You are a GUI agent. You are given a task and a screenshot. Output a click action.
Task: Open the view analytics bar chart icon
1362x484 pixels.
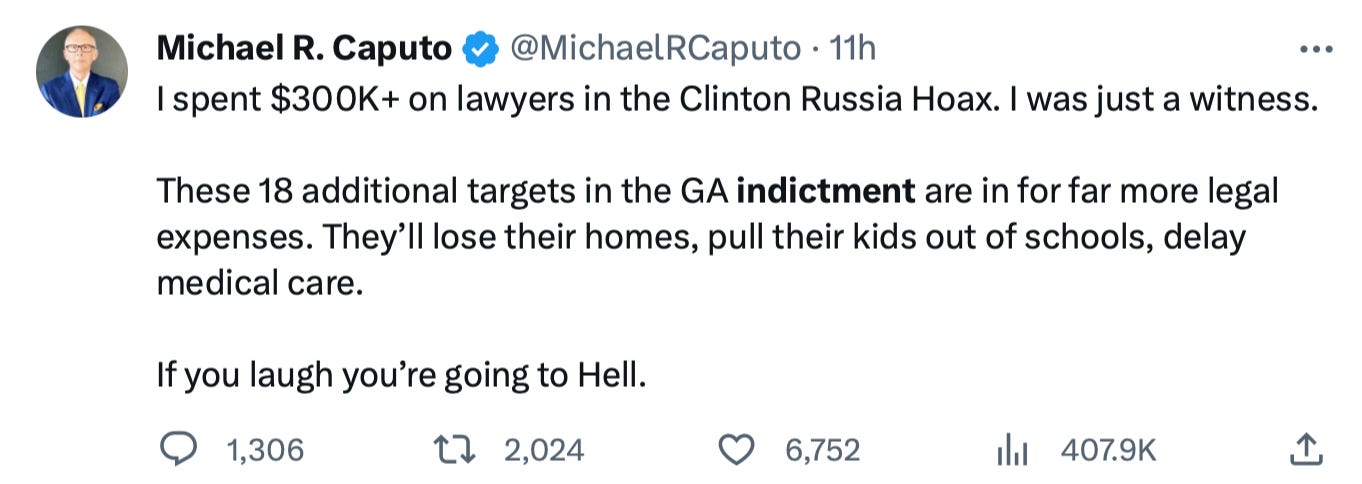click(1012, 450)
